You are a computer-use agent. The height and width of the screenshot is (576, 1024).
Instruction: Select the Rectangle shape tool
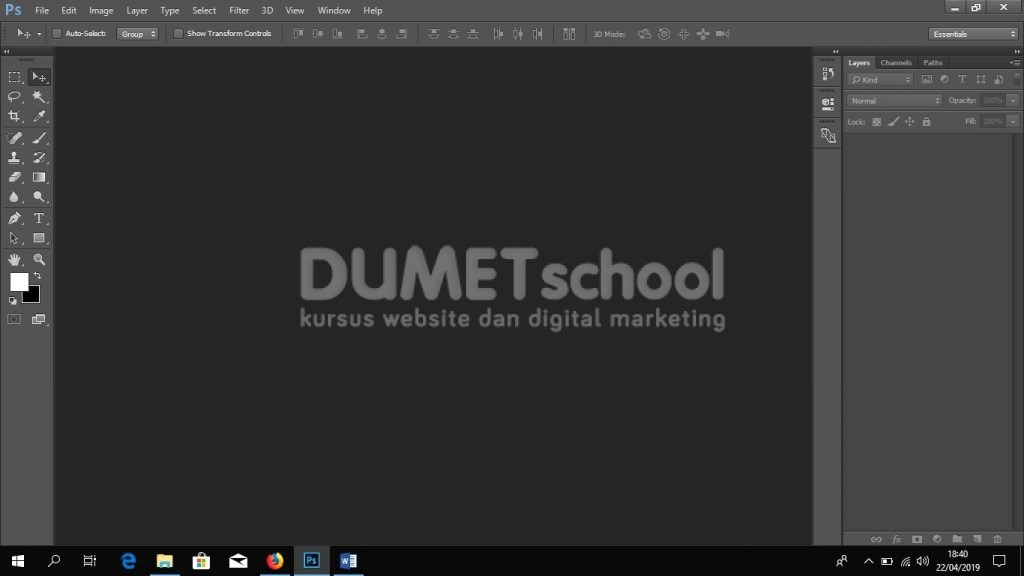click(x=39, y=238)
